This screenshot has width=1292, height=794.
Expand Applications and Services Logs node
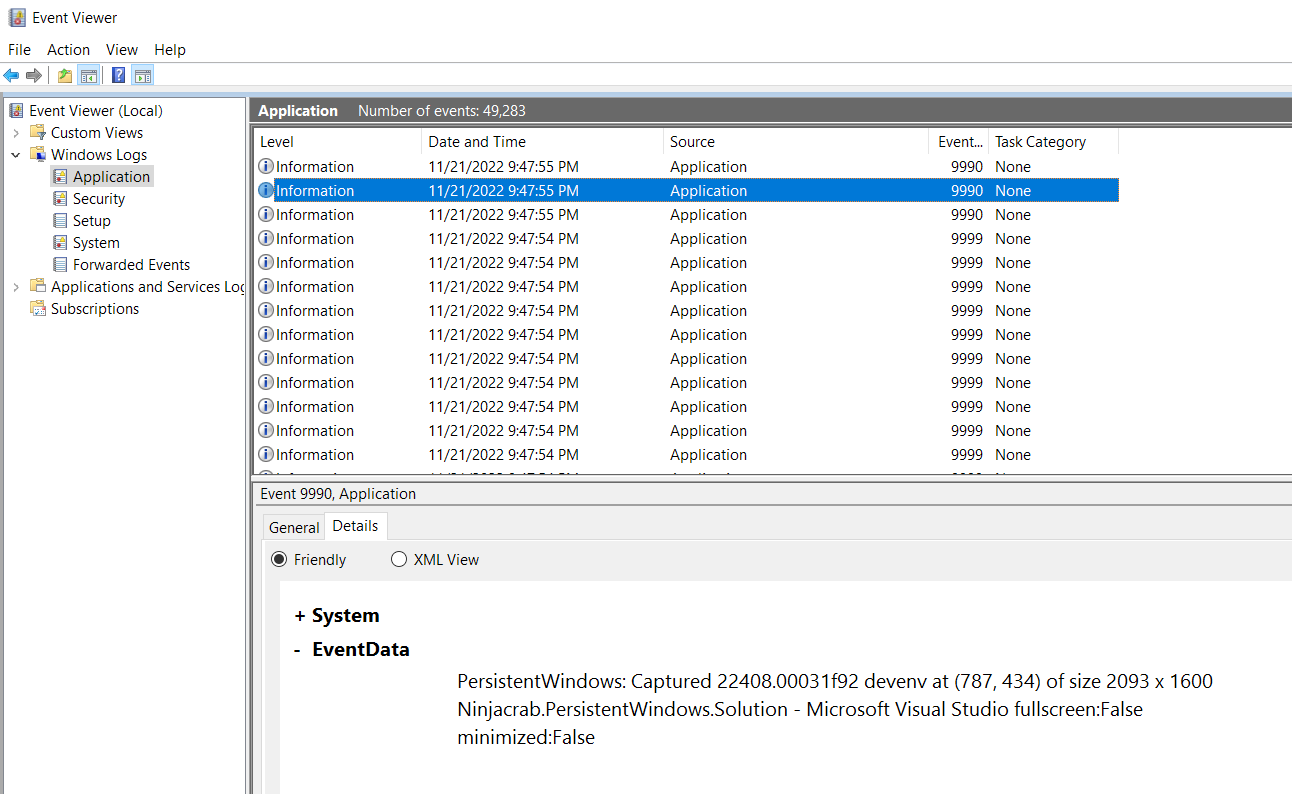(x=18, y=286)
